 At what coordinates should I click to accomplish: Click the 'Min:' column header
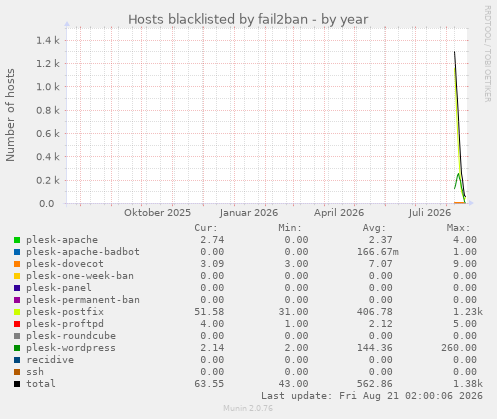coord(290,228)
